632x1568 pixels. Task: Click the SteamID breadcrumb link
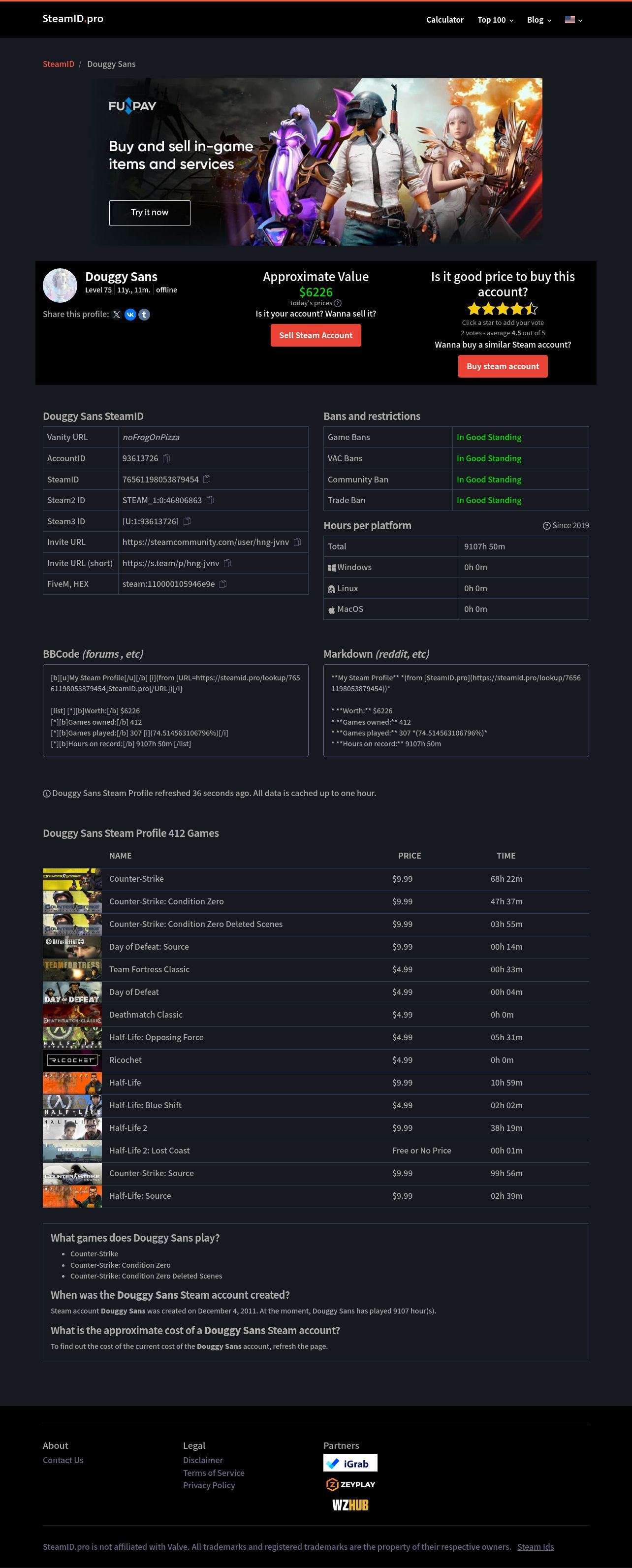(59, 64)
